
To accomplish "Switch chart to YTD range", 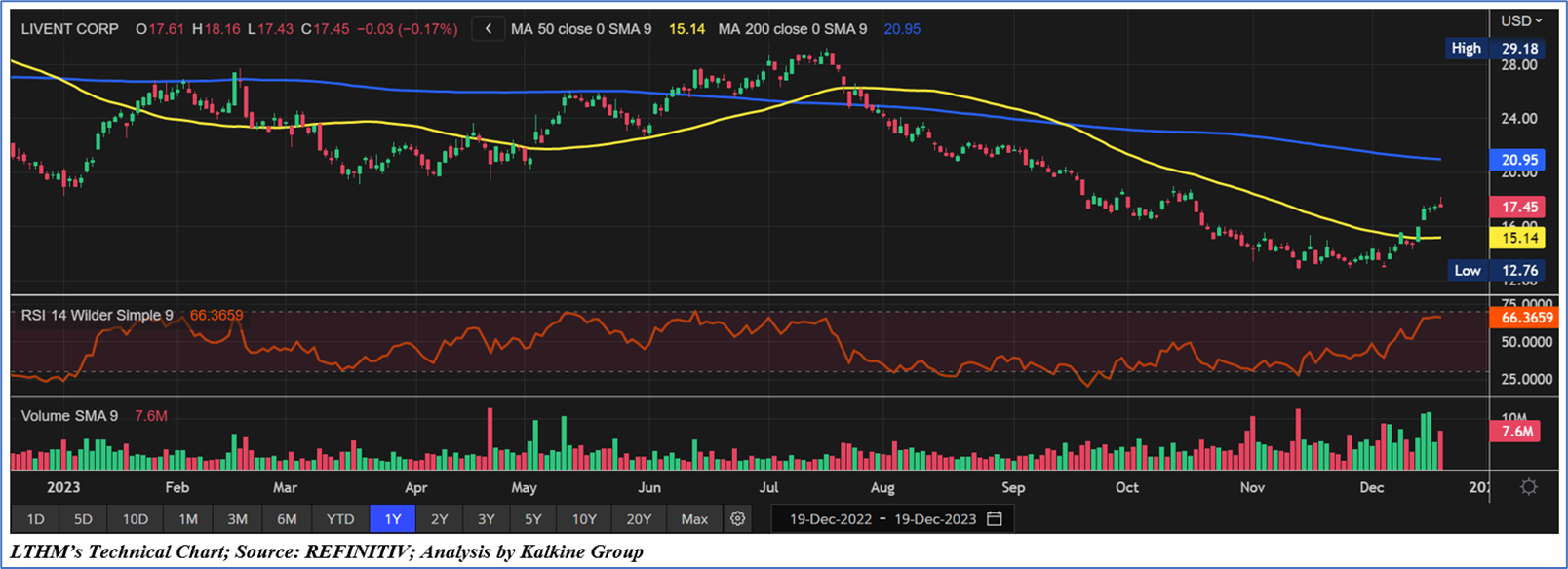I will (340, 518).
